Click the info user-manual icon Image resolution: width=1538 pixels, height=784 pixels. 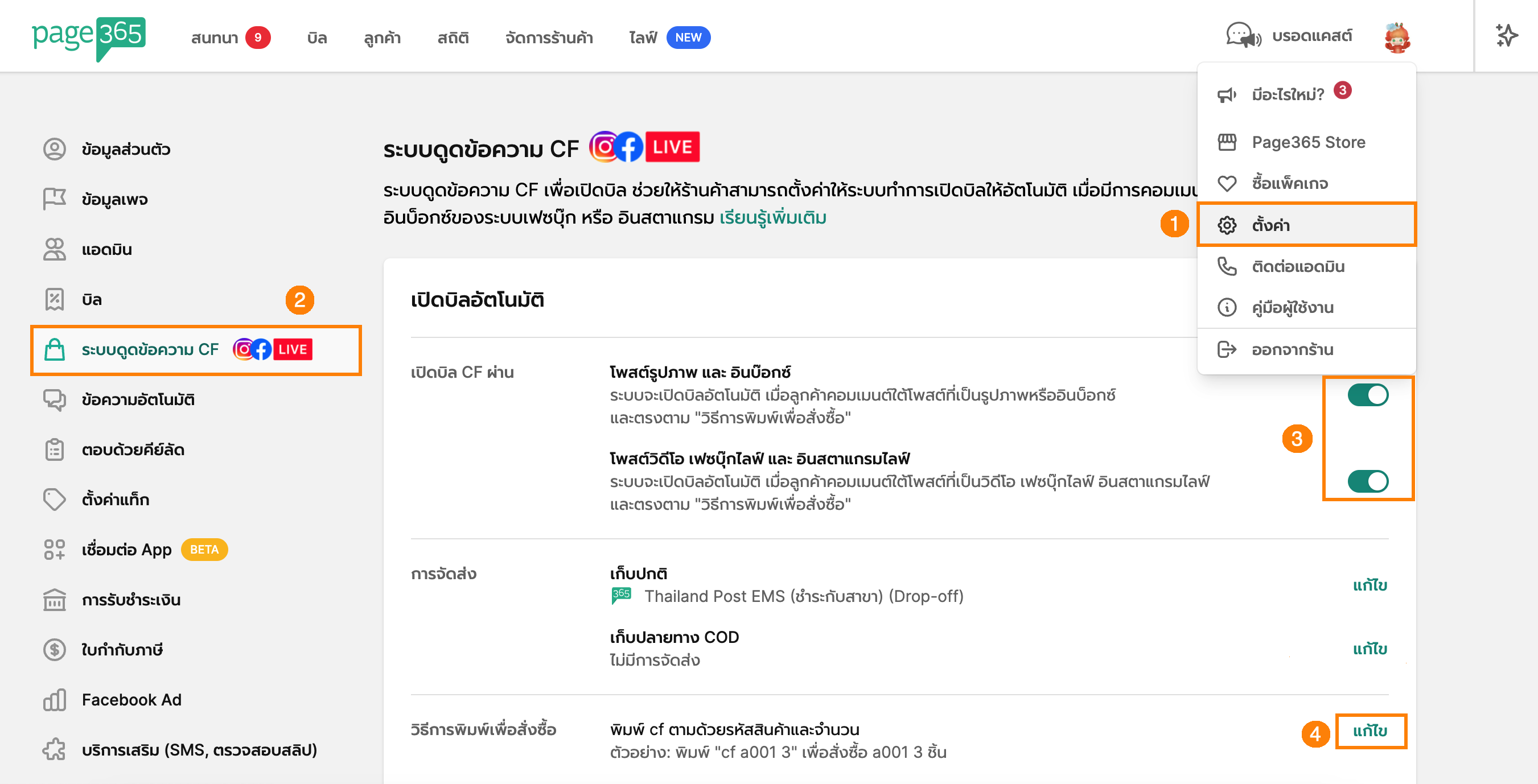click(x=1226, y=307)
